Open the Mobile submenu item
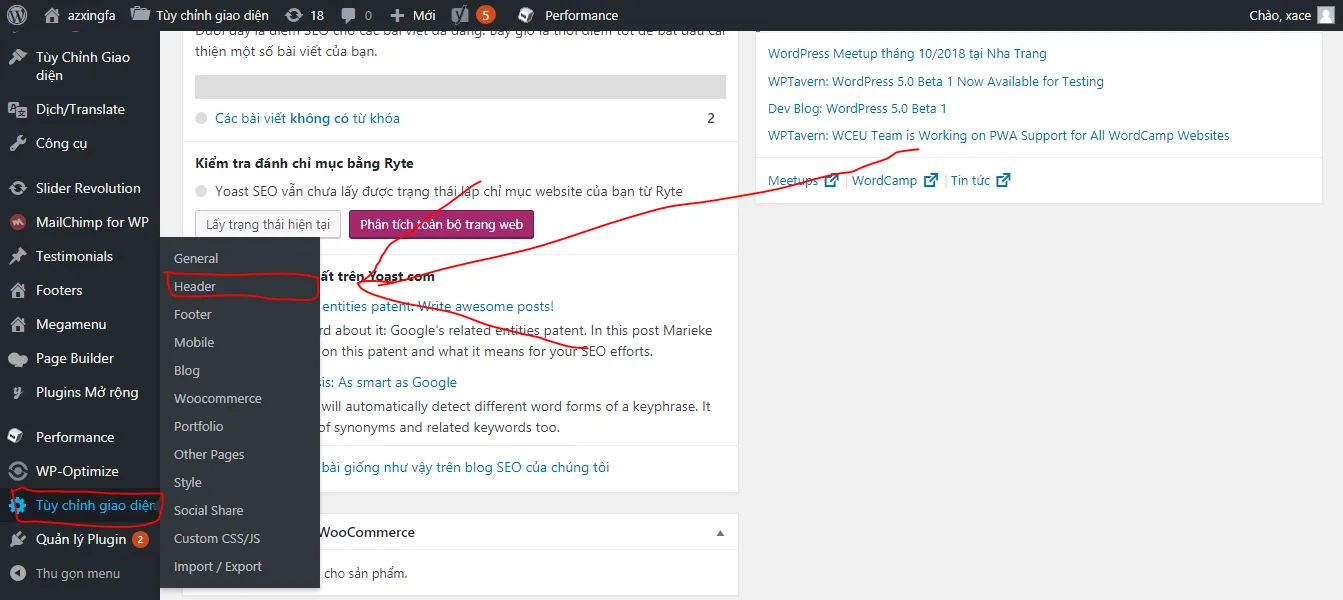 [194, 342]
